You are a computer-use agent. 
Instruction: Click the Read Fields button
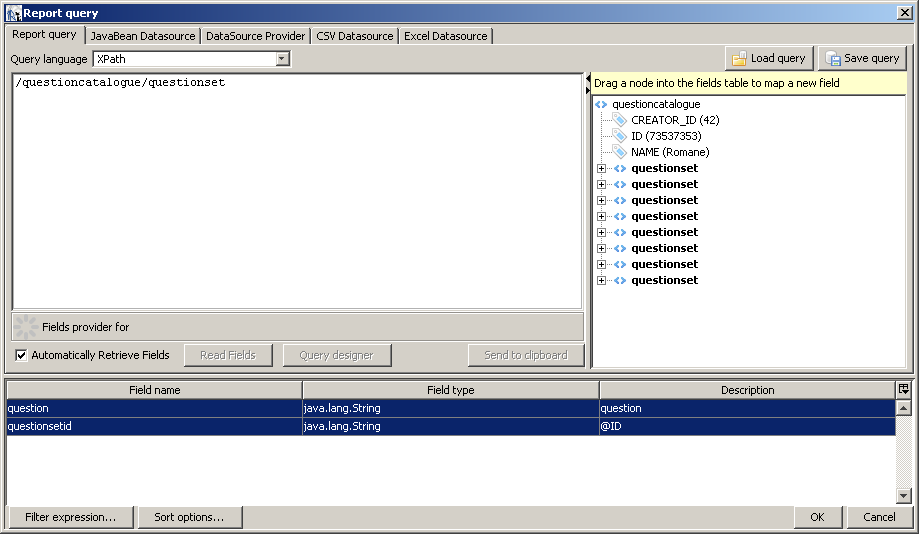(228, 355)
